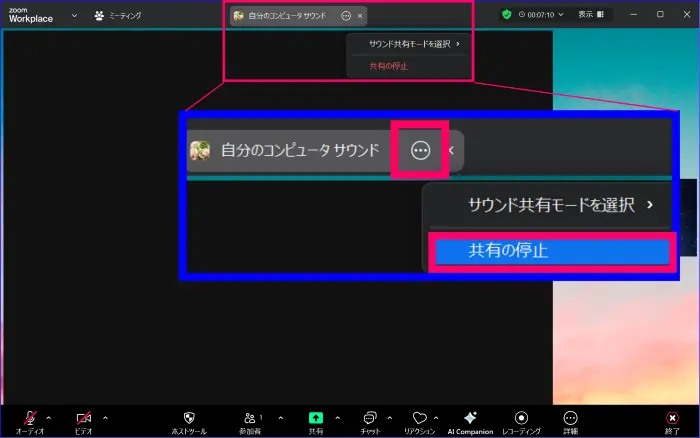This screenshot has width=700, height=438.
Task: Expand the dropdown arrow beside Zoom Workplace
Action: (x=74, y=15)
